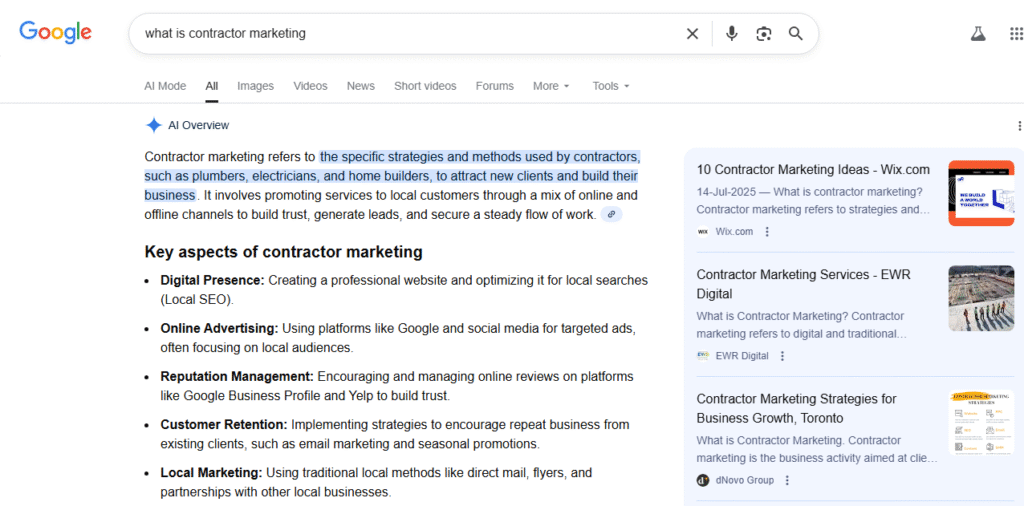Click the EWR Digital source name
Image resolution: width=1024 pixels, height=506 pixels.
point(742,356)
